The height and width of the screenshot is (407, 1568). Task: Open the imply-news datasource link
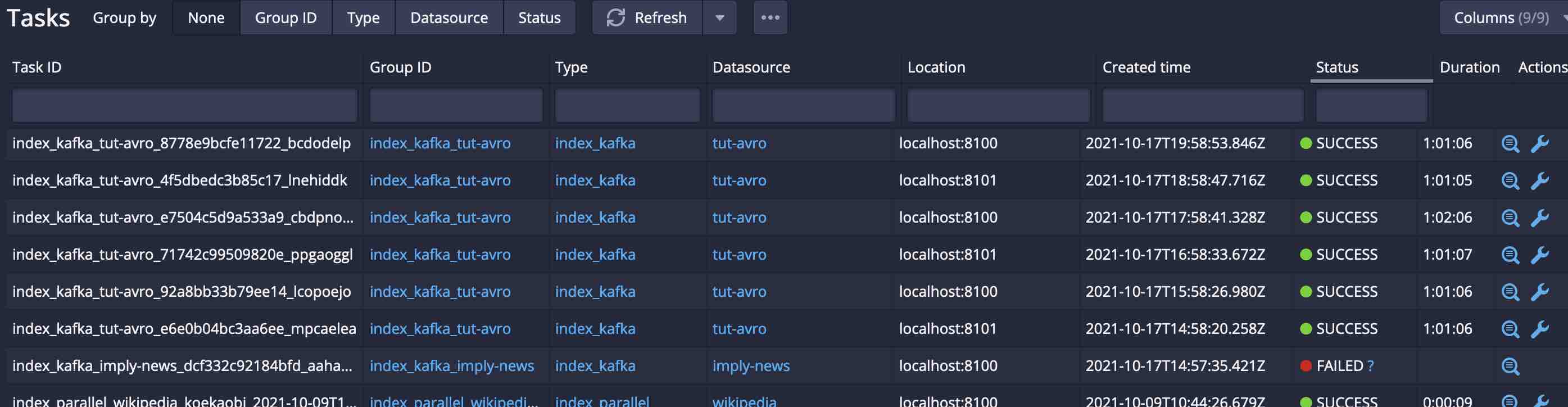pyautogui.click(x=750, y=366)
